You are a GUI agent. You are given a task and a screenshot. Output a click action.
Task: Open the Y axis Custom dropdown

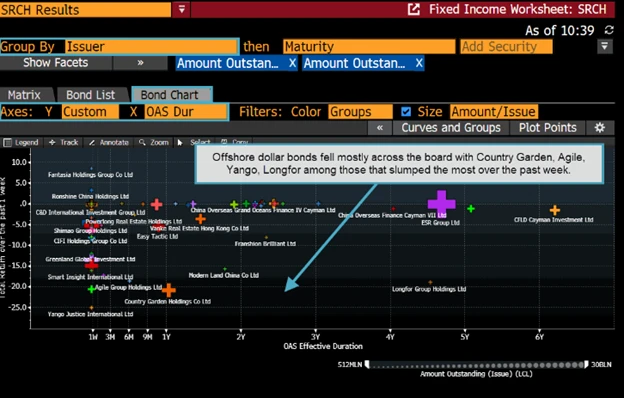90,112
